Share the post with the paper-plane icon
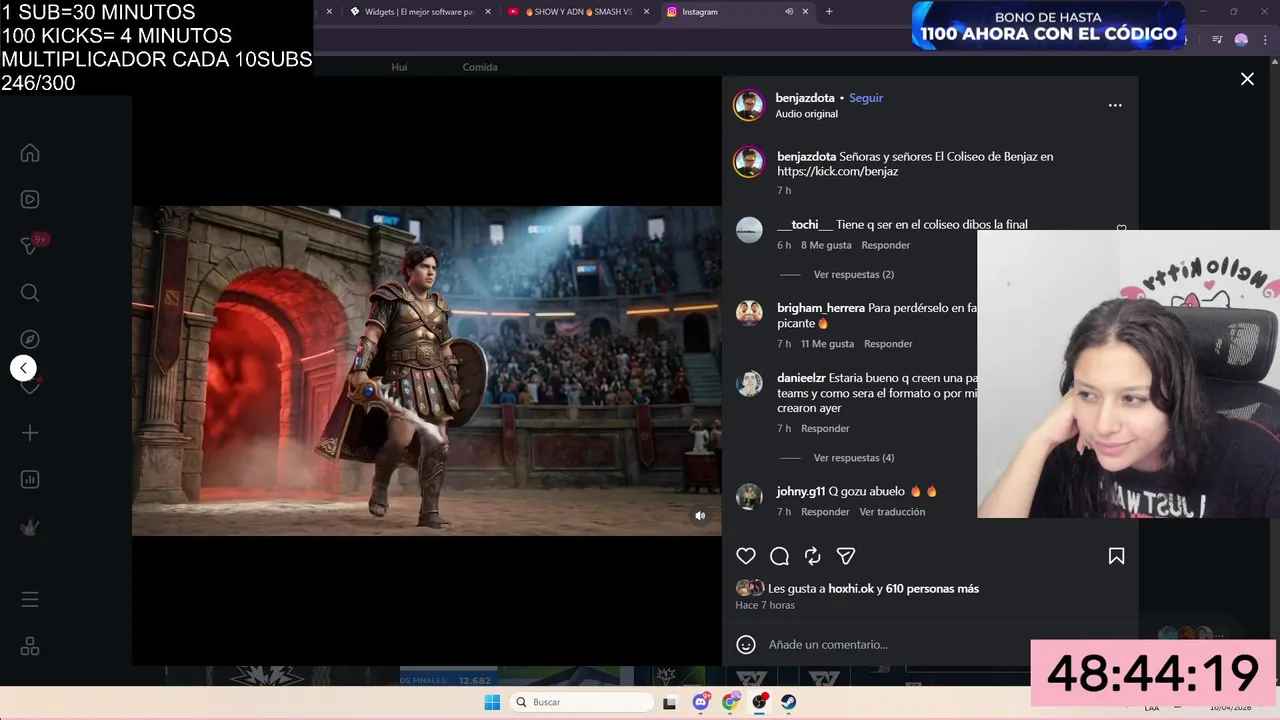Viewport: 1280px width, 720px height. click(846, 556)
